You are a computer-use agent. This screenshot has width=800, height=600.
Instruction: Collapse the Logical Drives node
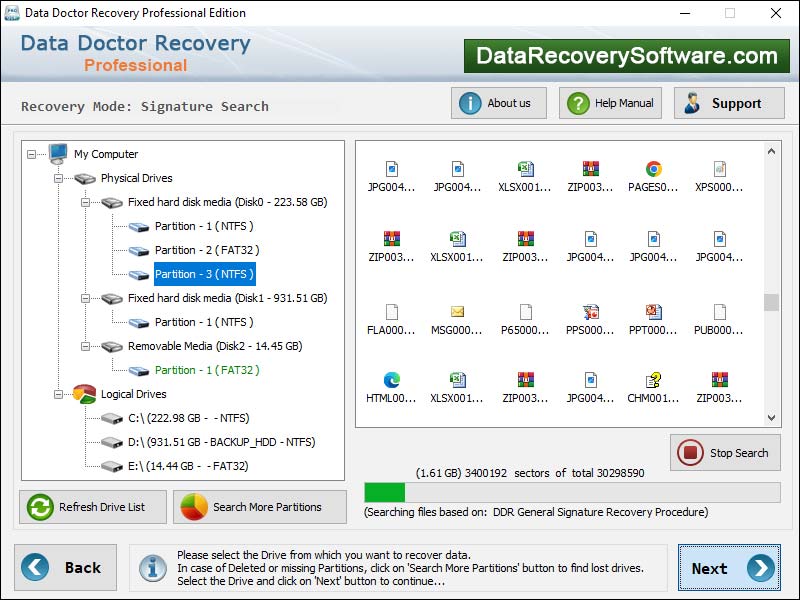click(59, 394)
